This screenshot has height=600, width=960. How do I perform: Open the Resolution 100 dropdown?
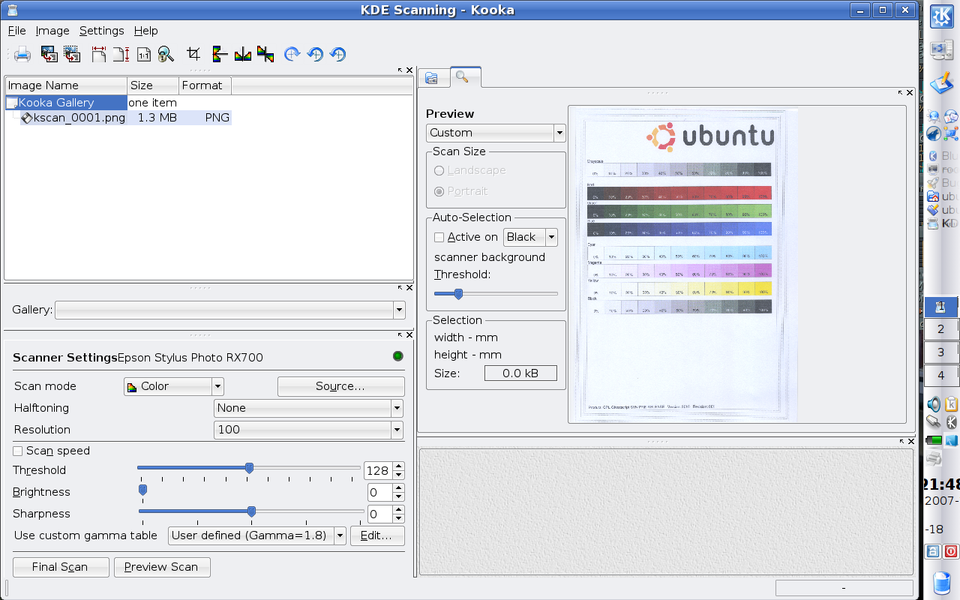pyautogui.click(x=309, y=430)
